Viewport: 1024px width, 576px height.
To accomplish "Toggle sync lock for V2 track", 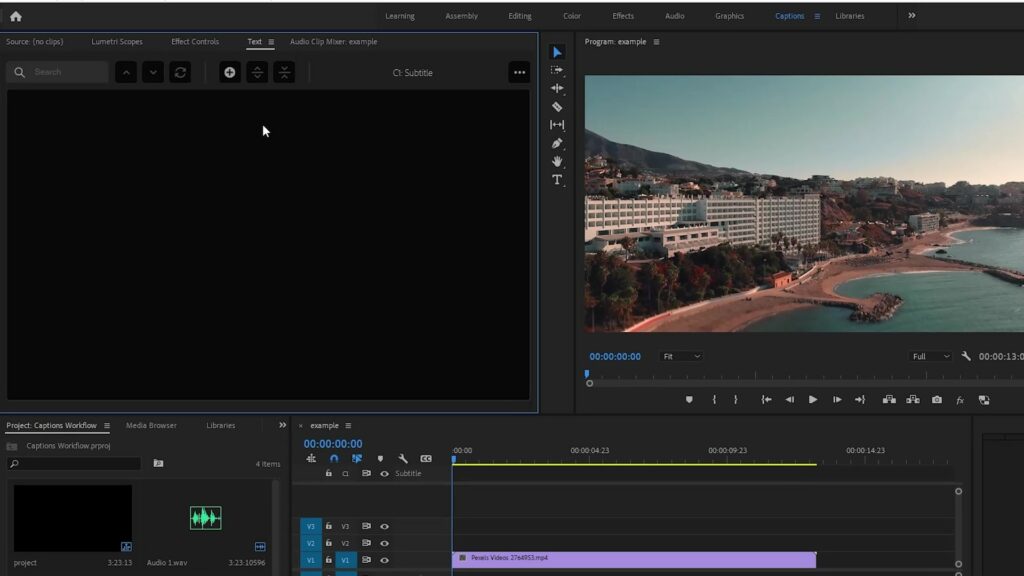I will pos(366,543).
